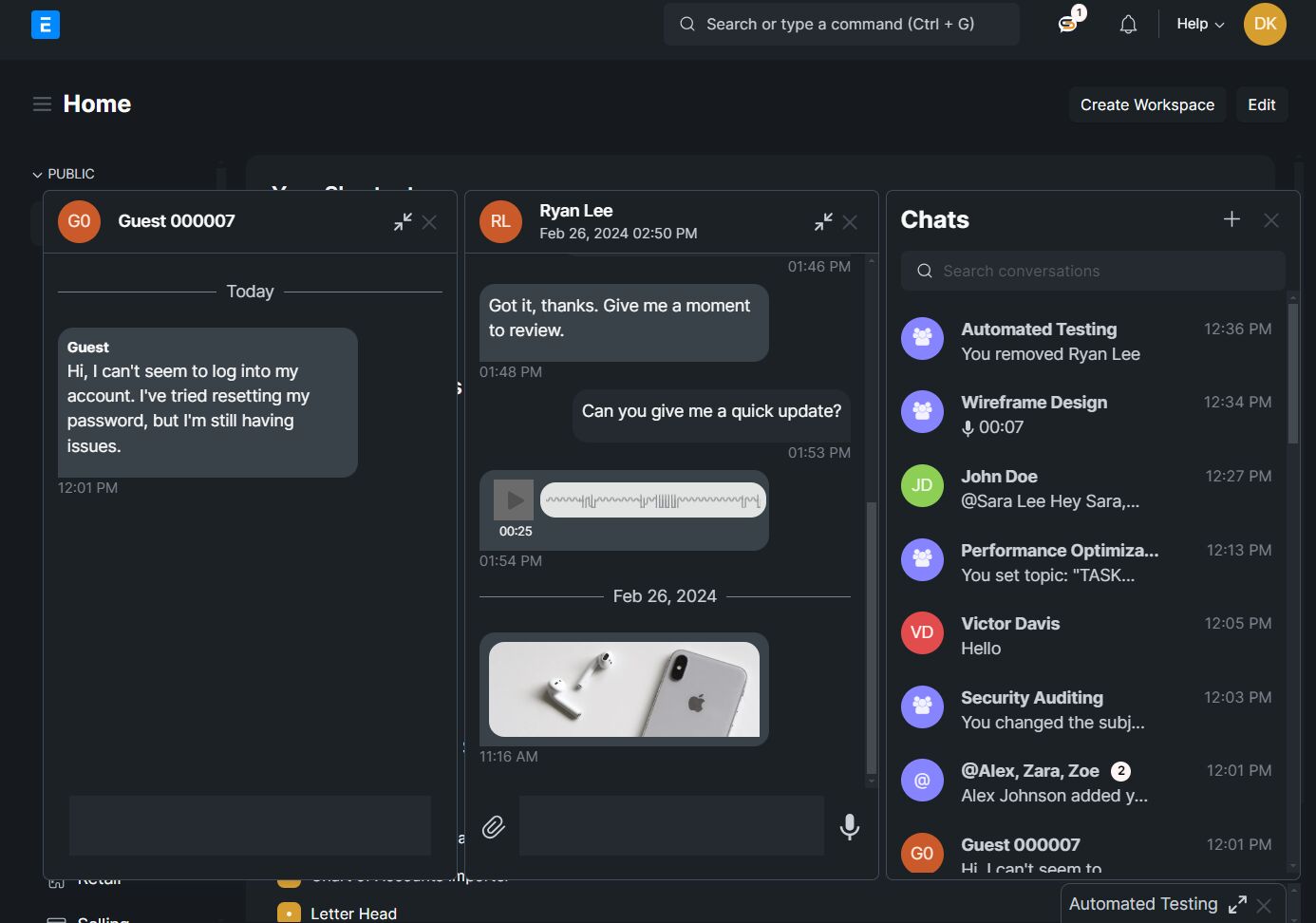Open the AirPods and iPhone image
The image size is (1316, 923).
pyautogui.click(x=624, y=689)
